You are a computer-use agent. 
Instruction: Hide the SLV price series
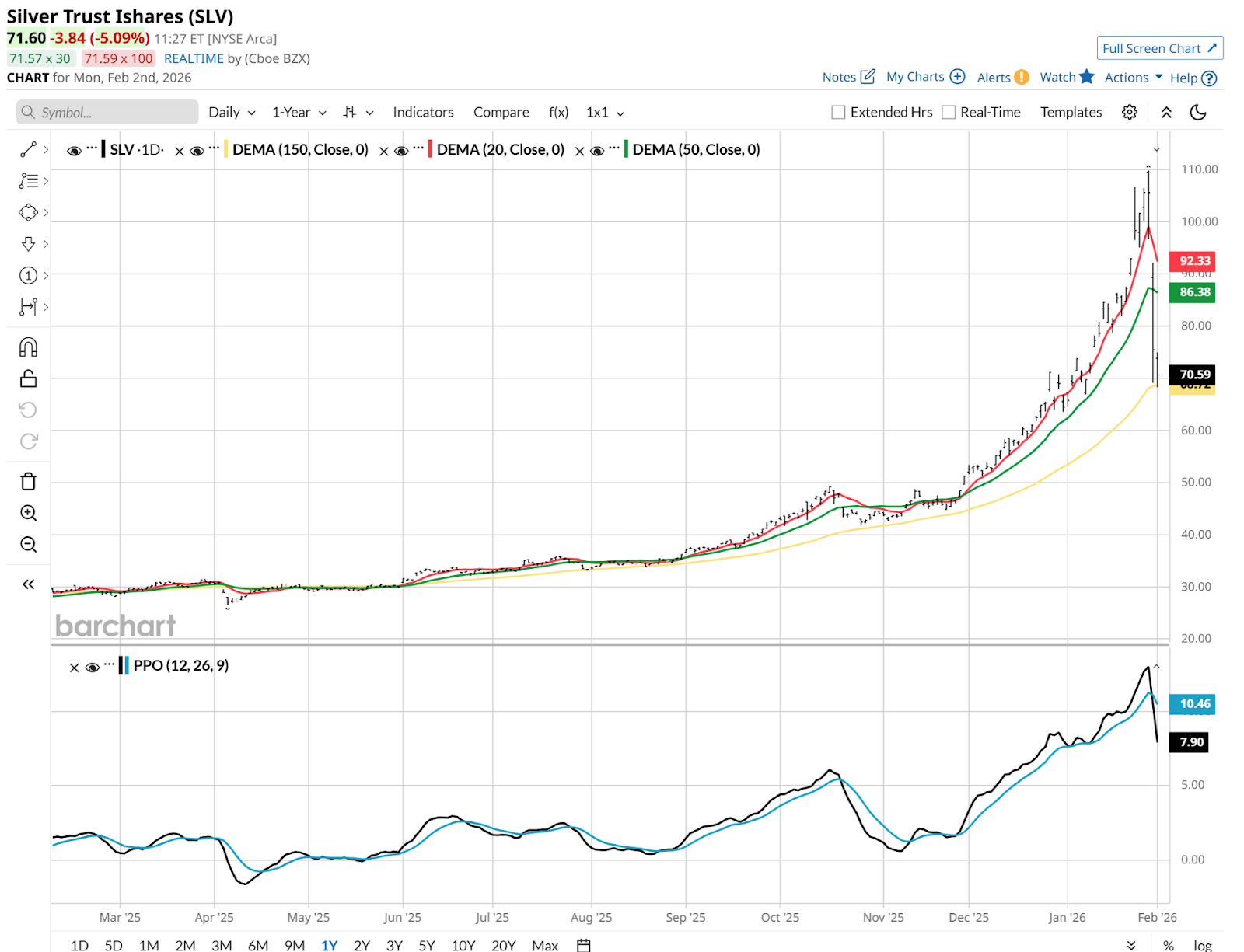[74, 151]
